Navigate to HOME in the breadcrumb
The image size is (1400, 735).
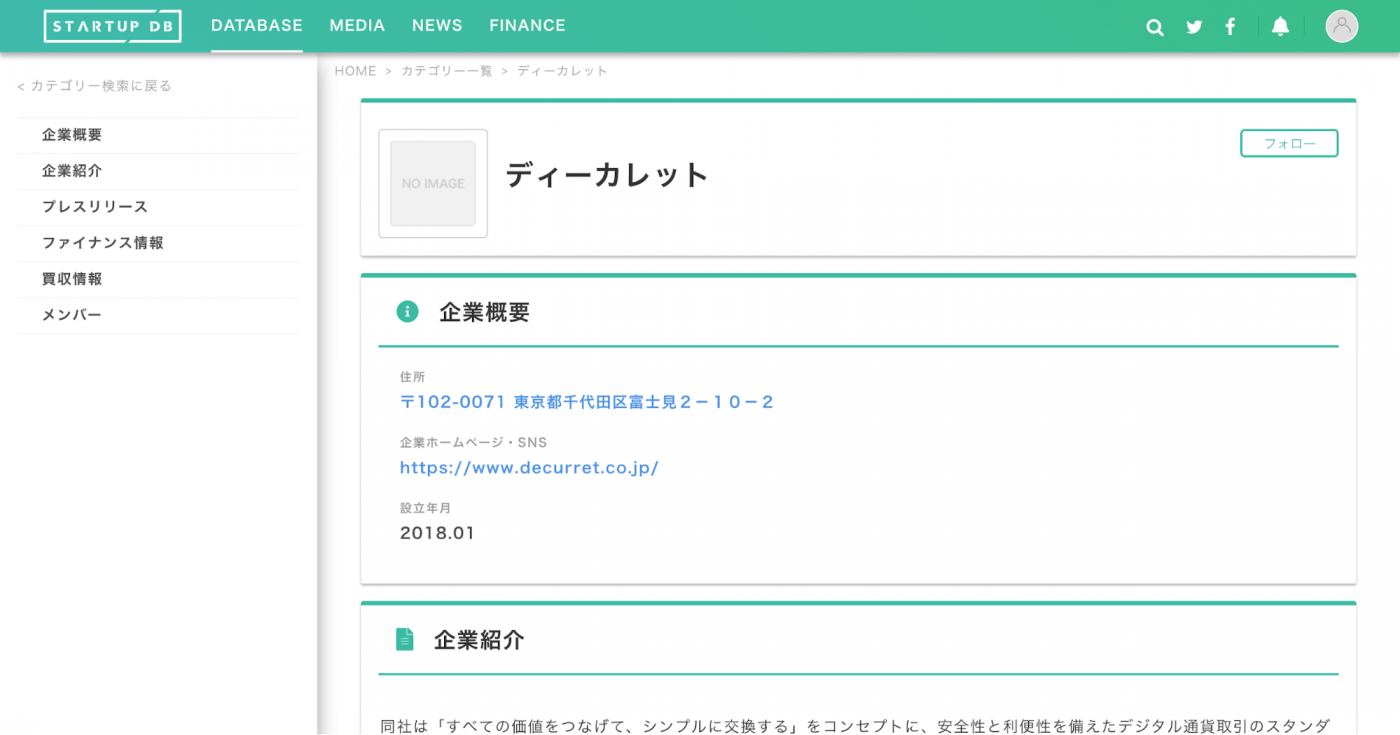(356, 70)
